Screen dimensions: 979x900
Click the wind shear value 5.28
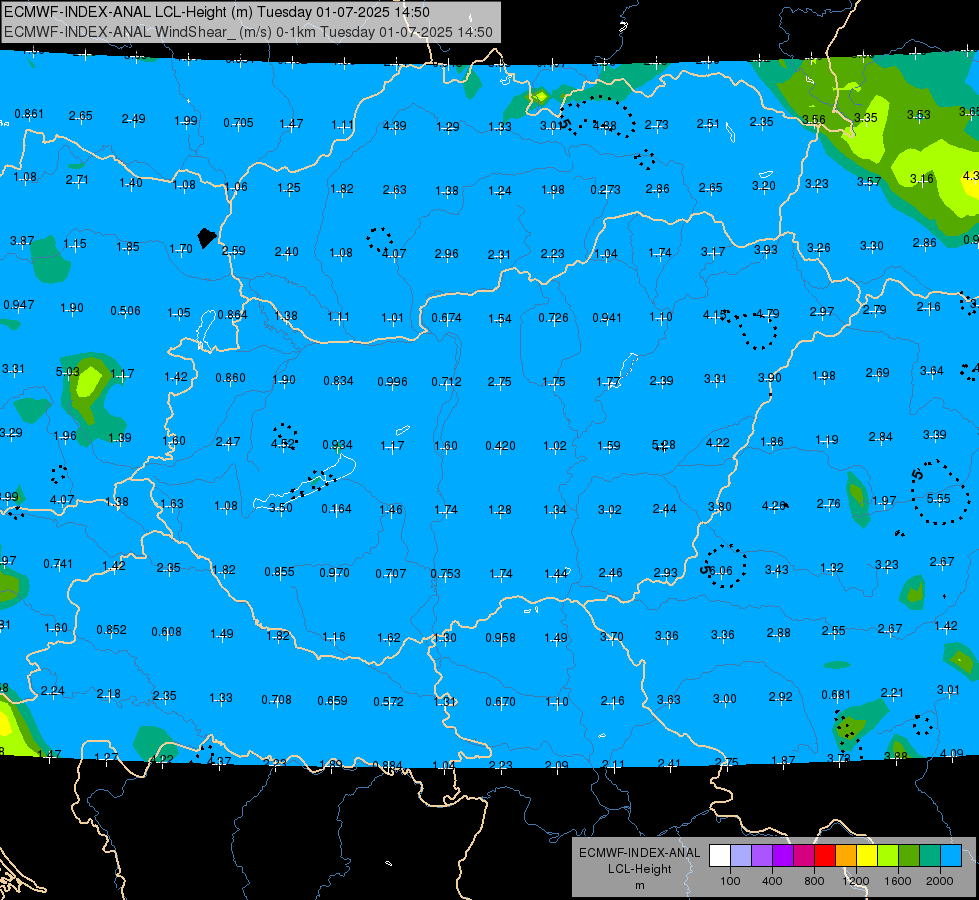point(663,445)
